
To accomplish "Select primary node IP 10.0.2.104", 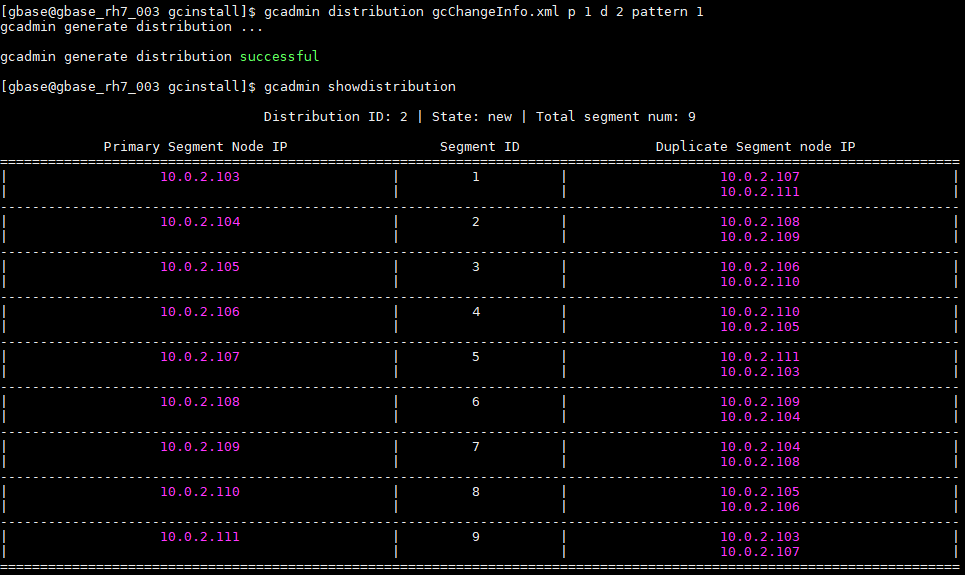I will (200, 222).
